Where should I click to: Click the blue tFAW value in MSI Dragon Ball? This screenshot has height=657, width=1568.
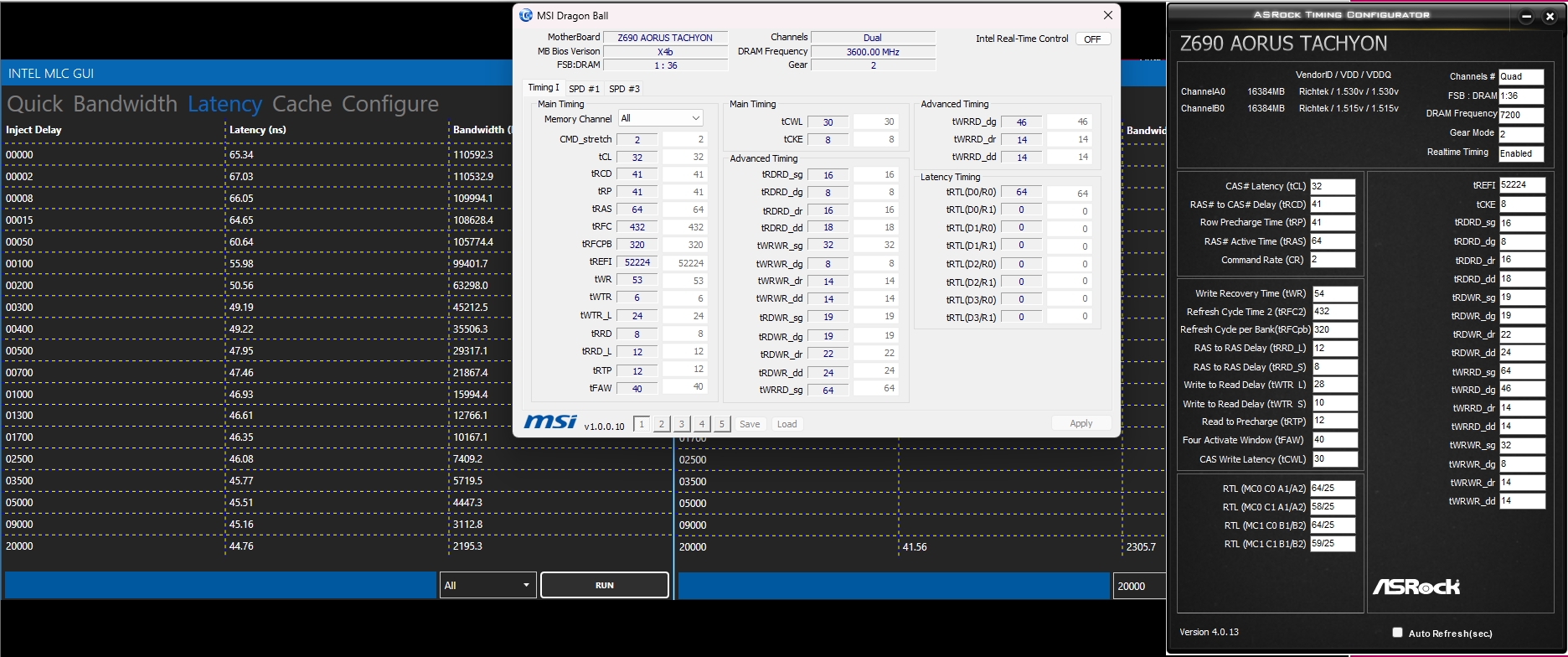(637, 389)
